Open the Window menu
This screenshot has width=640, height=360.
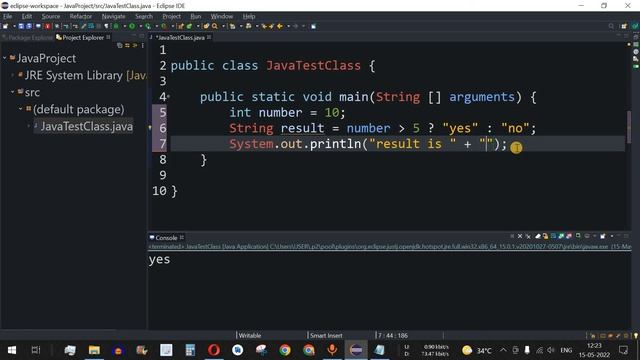[x=222, y=16]
